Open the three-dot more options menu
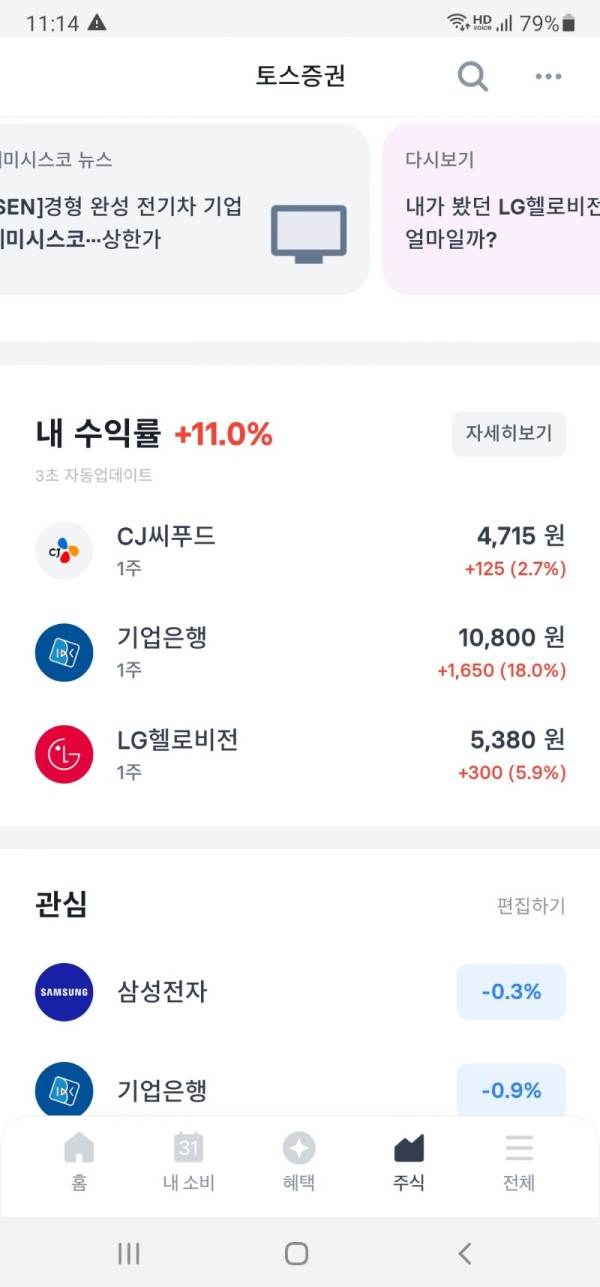Image resolution: width=600 pixels, height=1287 pixels. 548,77
